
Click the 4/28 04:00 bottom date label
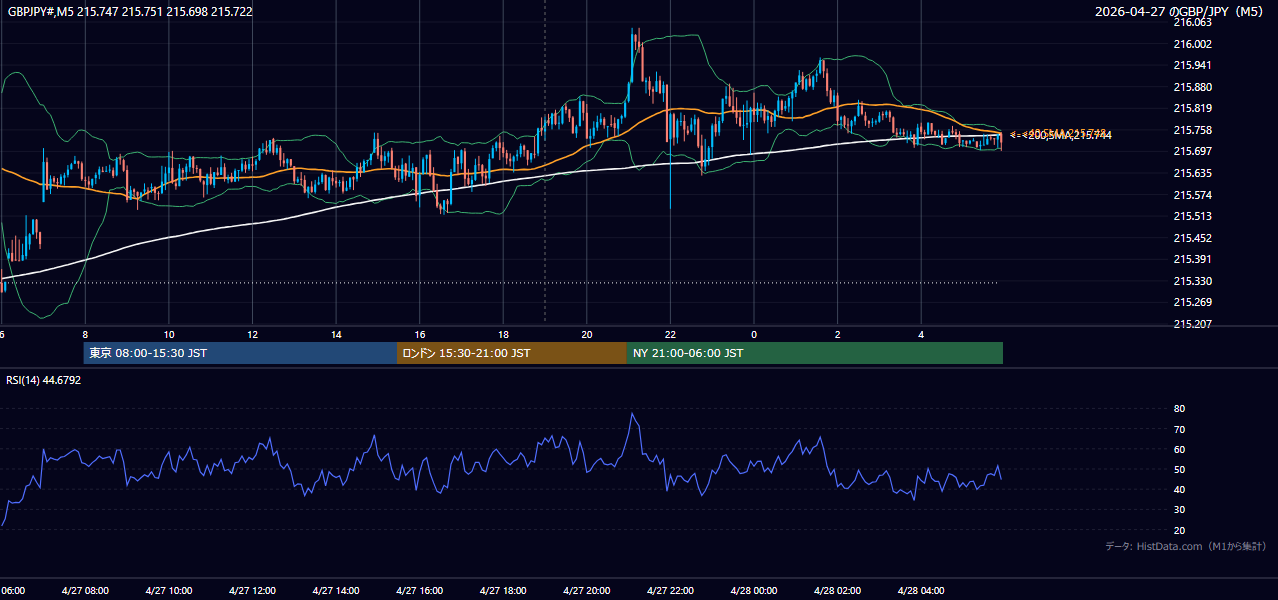coord(921,590)
